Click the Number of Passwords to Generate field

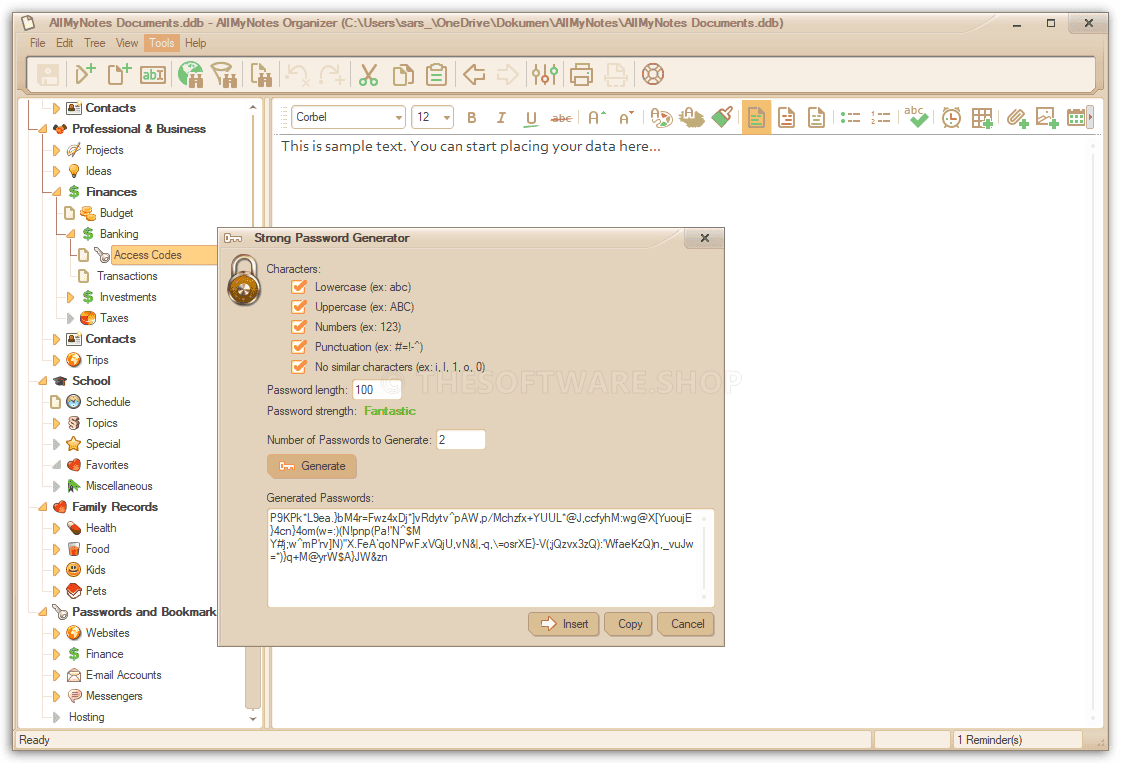tap(461, 440)
